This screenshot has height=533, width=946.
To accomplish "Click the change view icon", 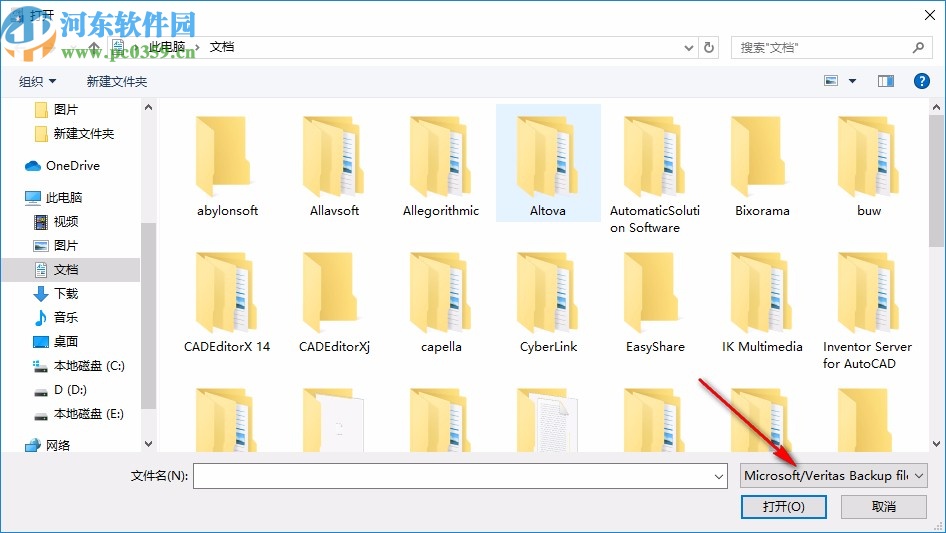I will [x=831, y=81].
